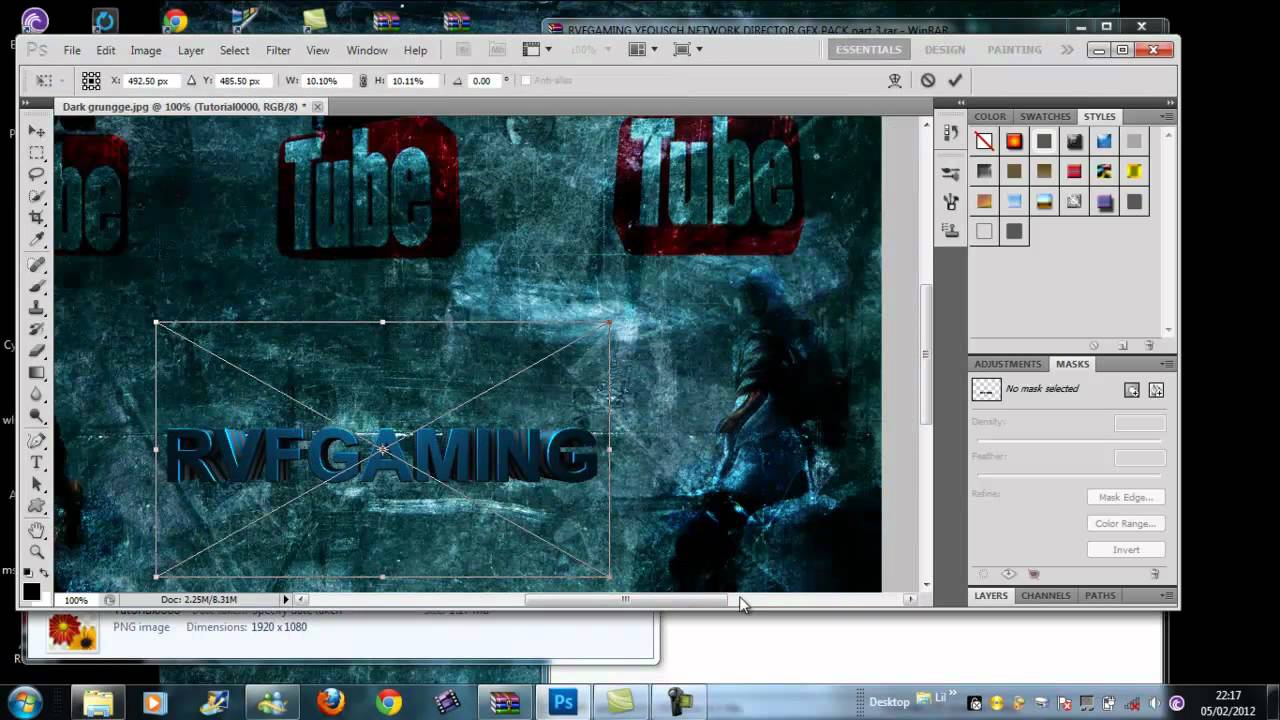Select the Zoom tool

tap(37, 551)
